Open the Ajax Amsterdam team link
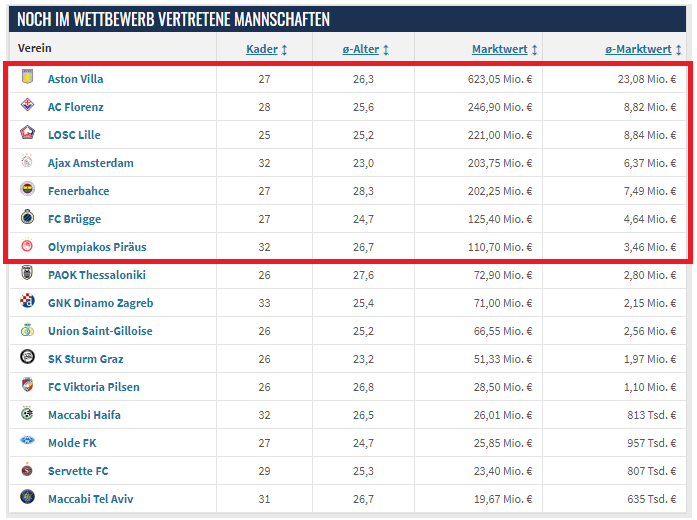 tap(91, 163)
